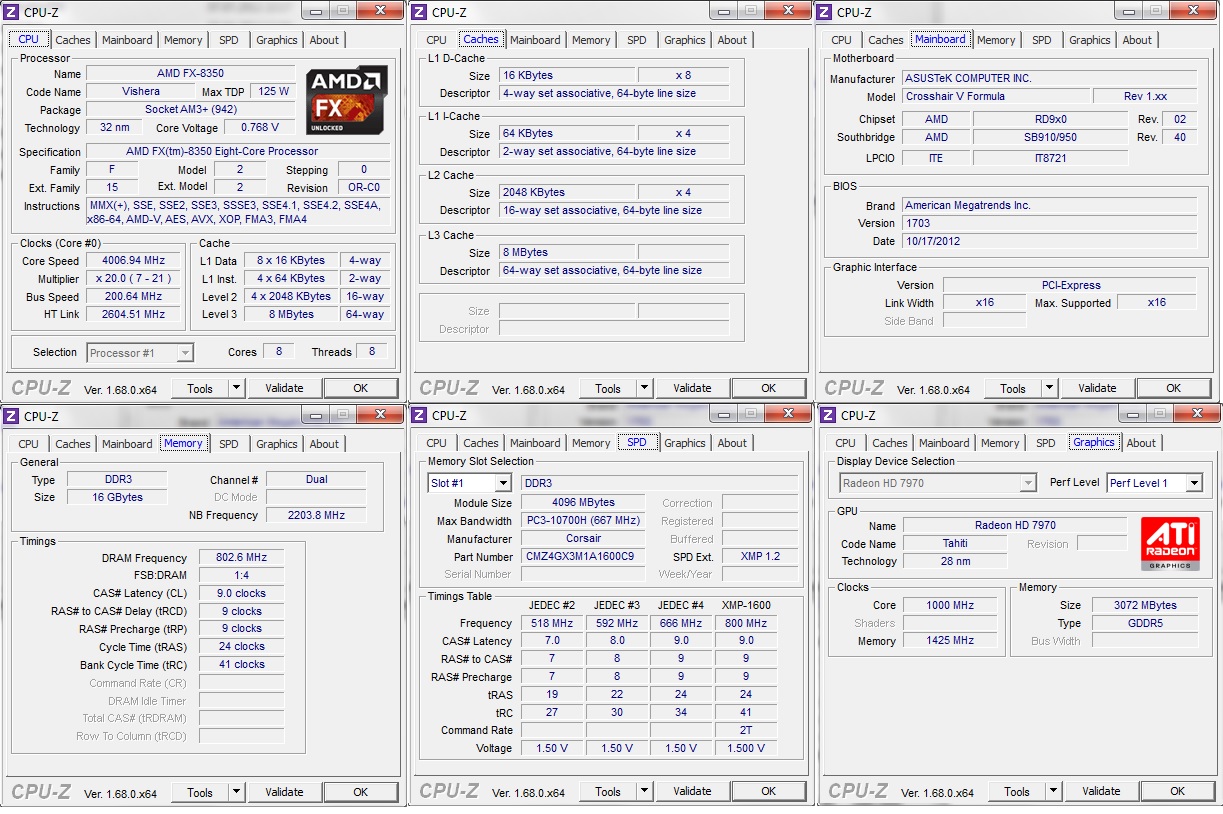Click the ASUSTeK COMPUTER INC. manufacturer value
This screenshot has width=1223, height=814.
(1049, 79)
